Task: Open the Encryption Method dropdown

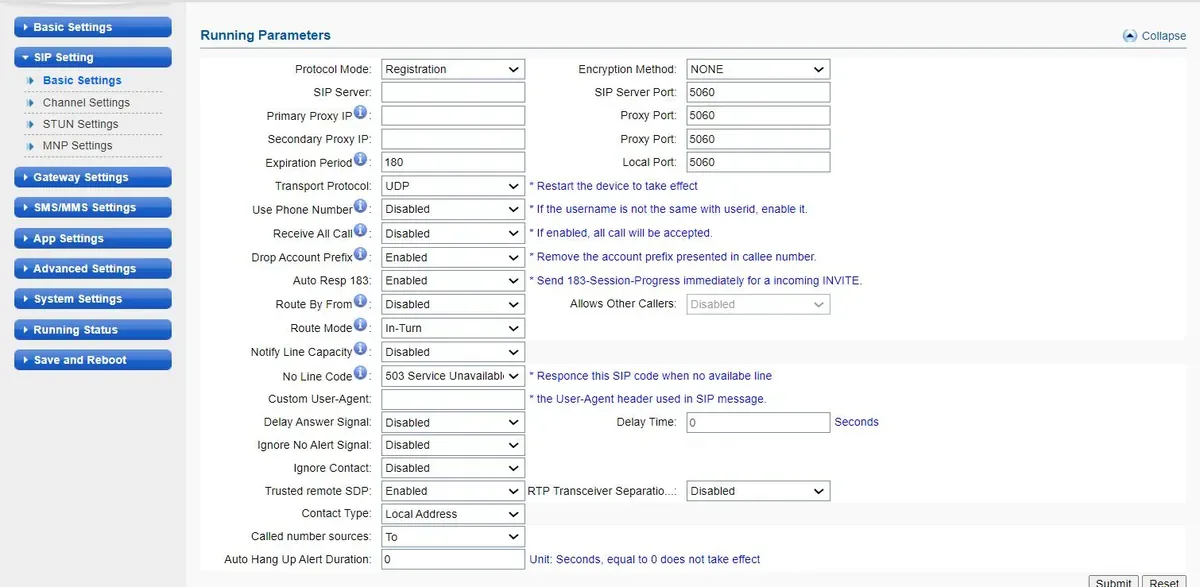Action: (x=758, y=69)
